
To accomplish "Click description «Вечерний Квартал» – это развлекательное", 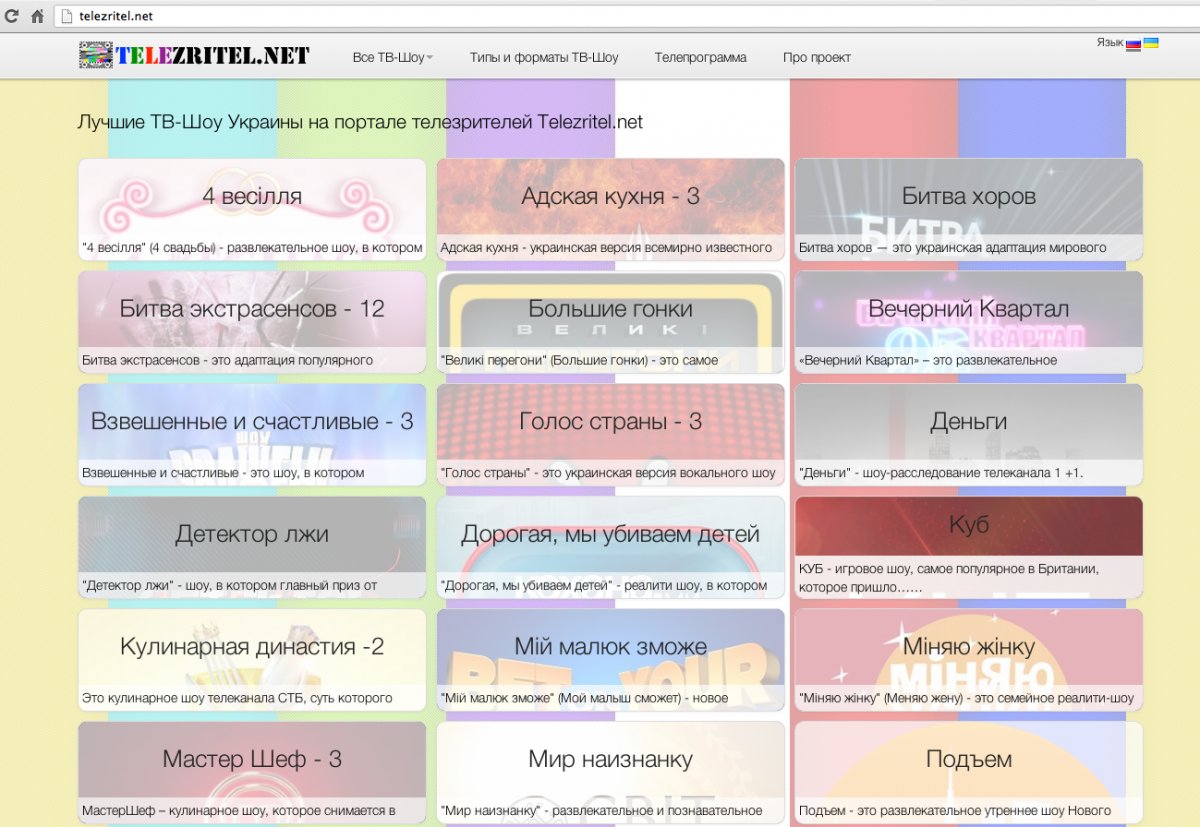I will click(x=927, y=360).
